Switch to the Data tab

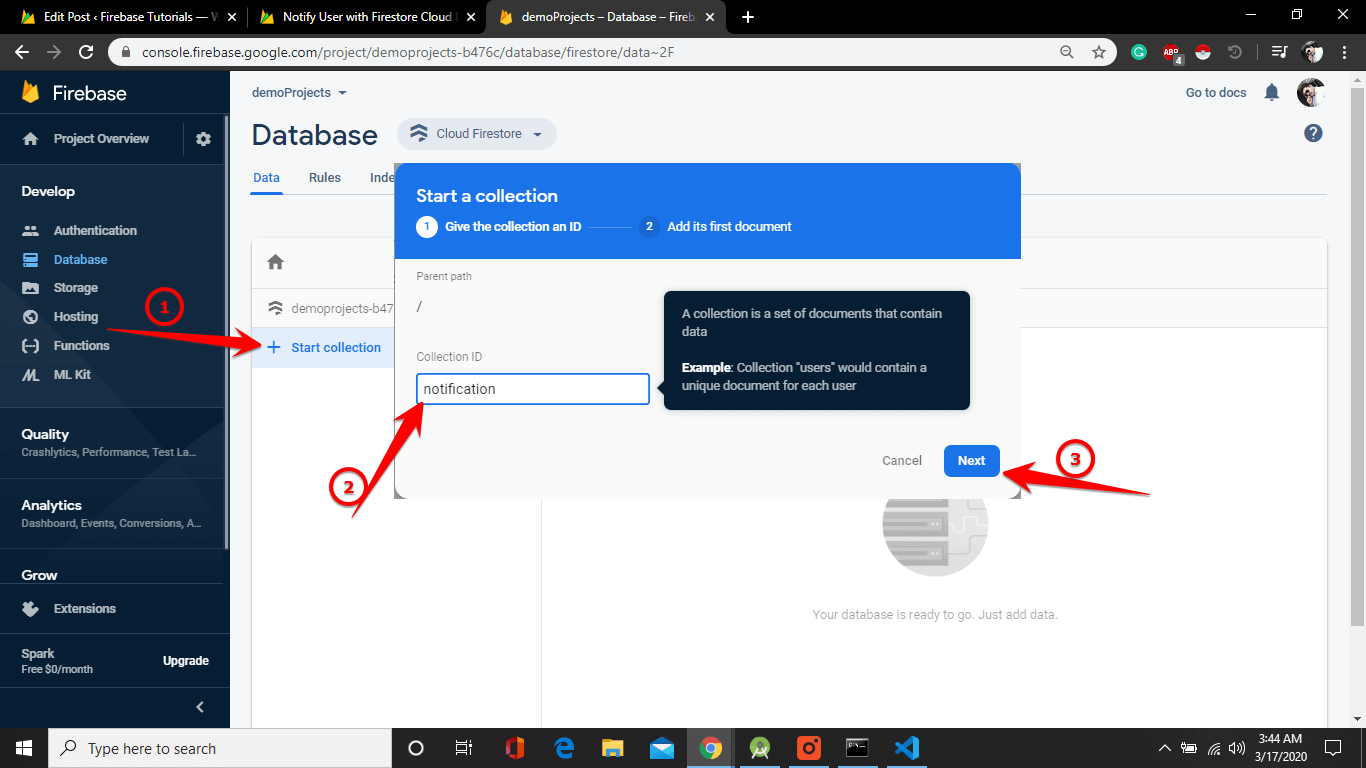266,178
